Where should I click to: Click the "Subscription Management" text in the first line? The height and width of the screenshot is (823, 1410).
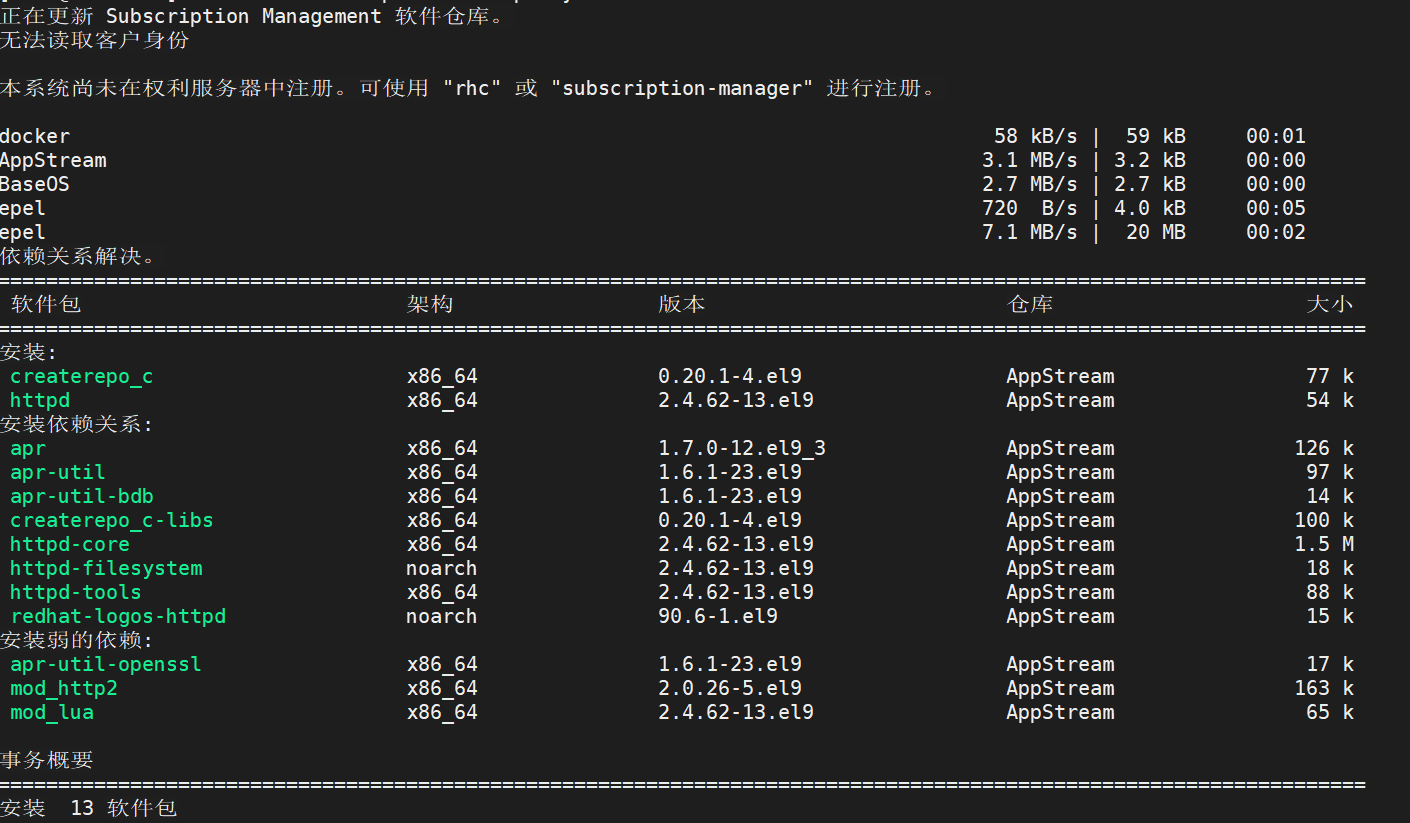click(x=244, y=17)
